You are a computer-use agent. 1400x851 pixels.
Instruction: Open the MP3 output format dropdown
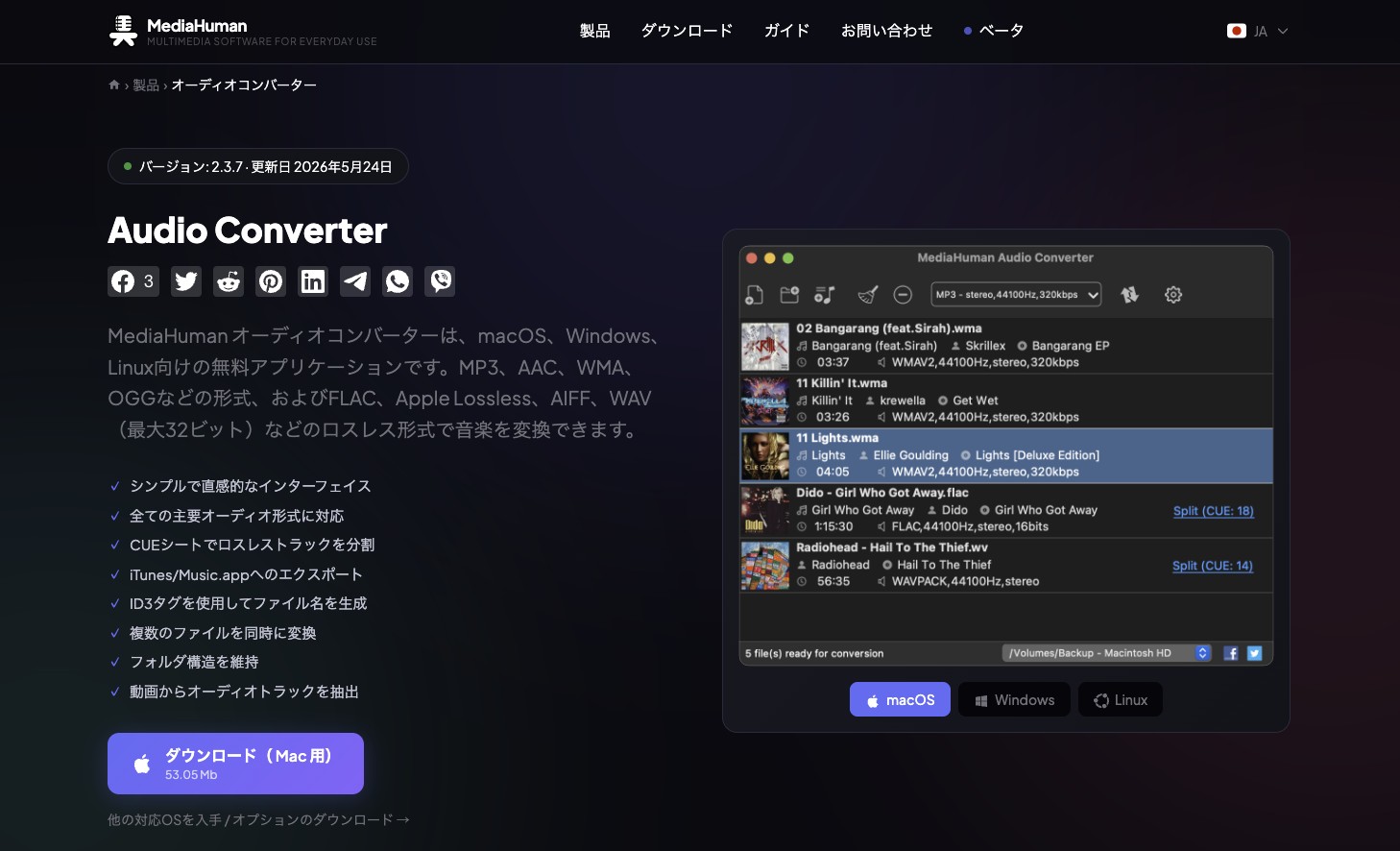(x=1016, y=295)
